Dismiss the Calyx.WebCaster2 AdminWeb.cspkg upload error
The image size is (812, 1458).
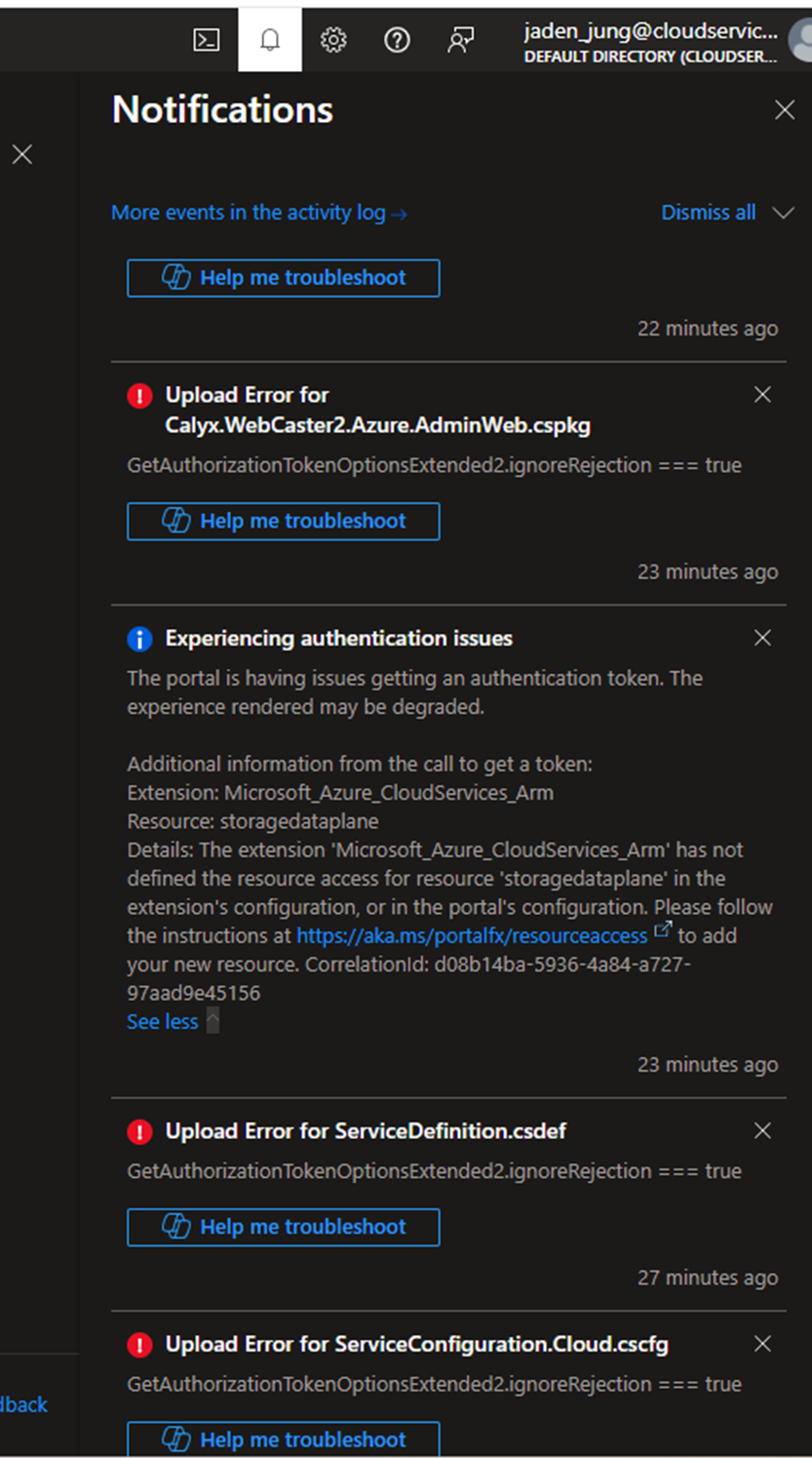763,394
